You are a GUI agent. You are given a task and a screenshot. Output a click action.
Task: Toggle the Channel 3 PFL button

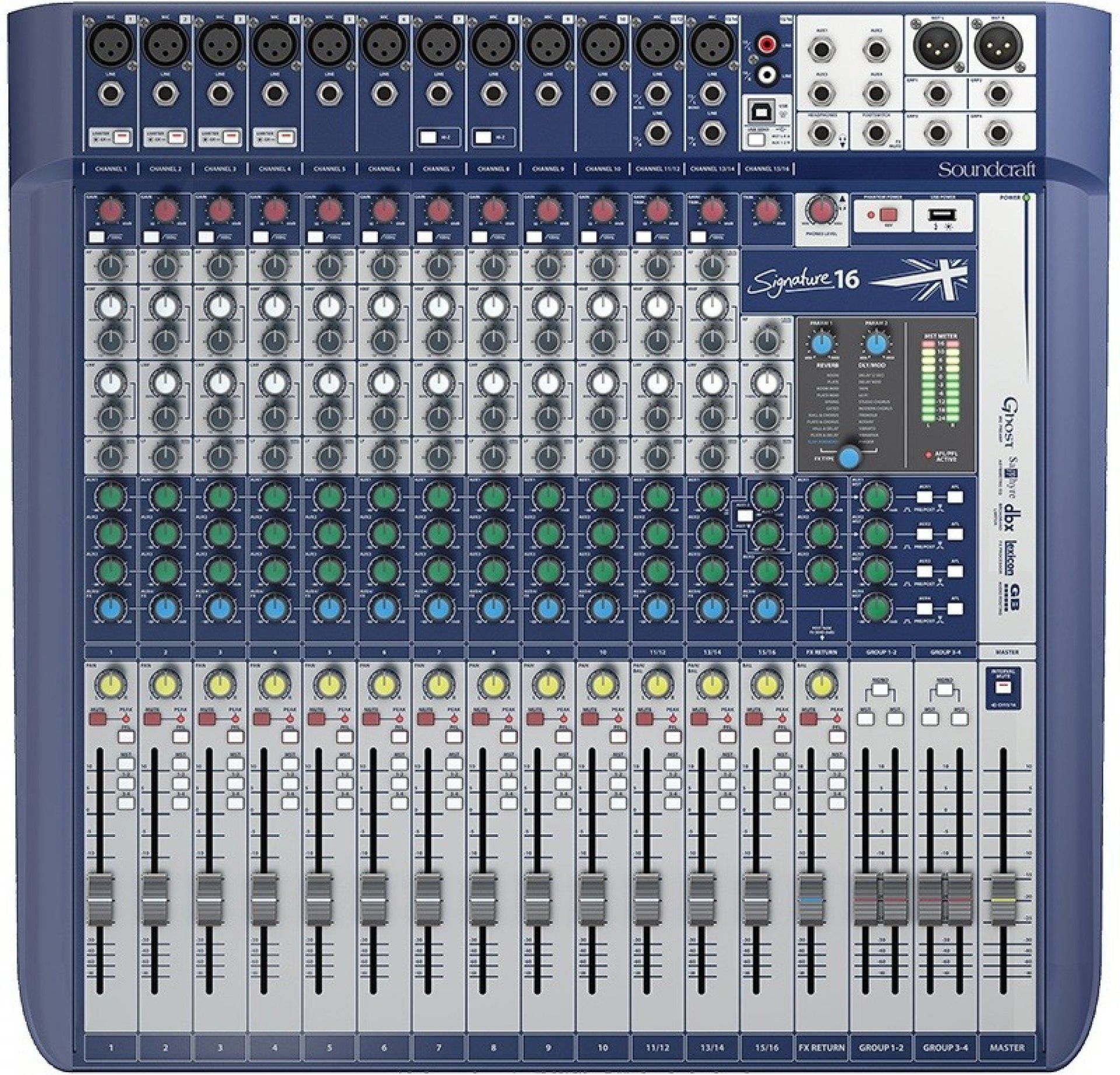[x=235, y=737]
